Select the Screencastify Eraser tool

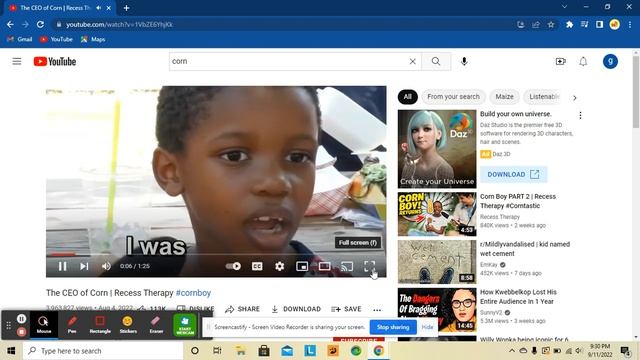point(156,324)
